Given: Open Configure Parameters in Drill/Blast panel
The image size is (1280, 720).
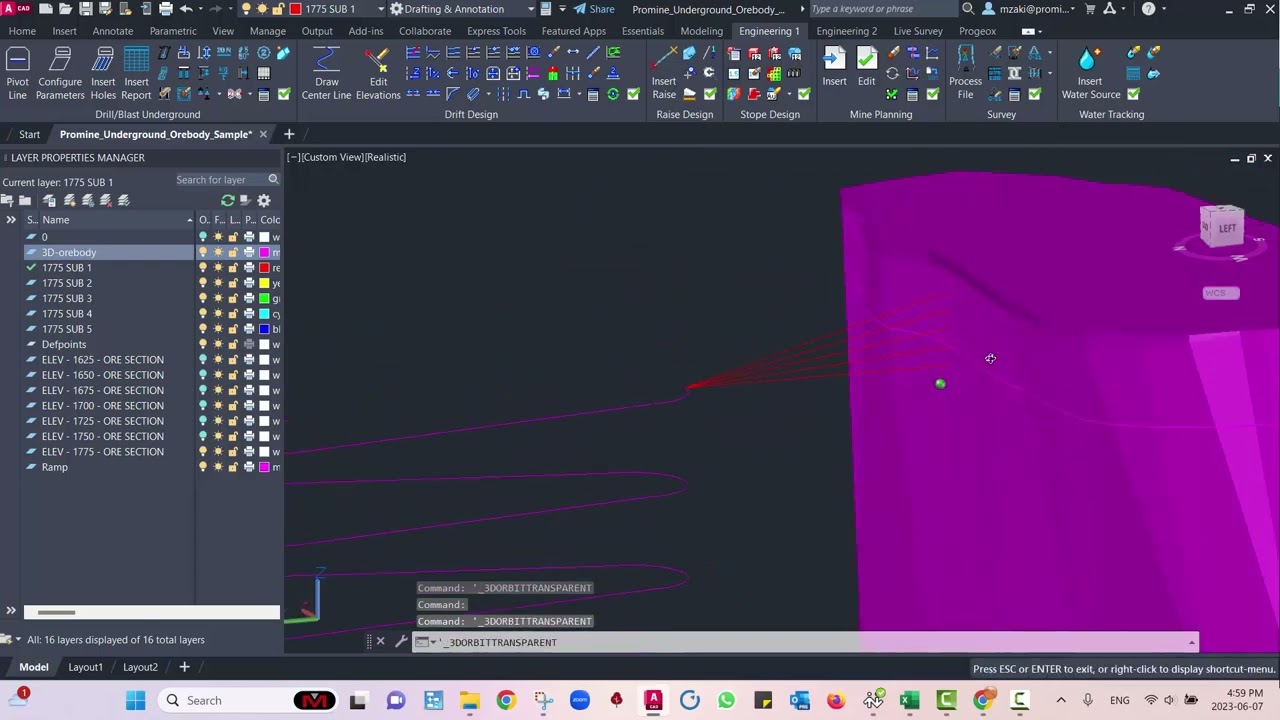Looking at the screenshot, I should click(x=60, y=74).
